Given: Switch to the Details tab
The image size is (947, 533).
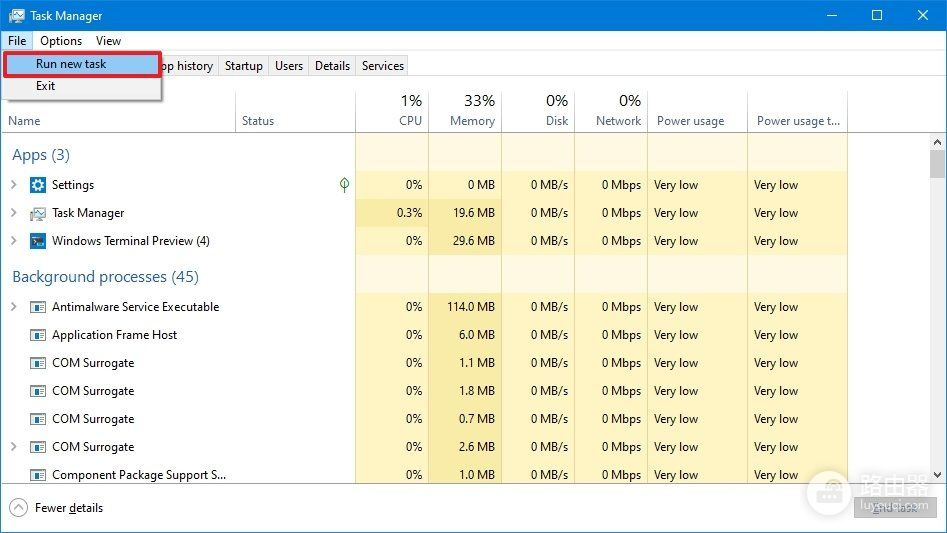Looking at the screenshot, I should [332, 66].
